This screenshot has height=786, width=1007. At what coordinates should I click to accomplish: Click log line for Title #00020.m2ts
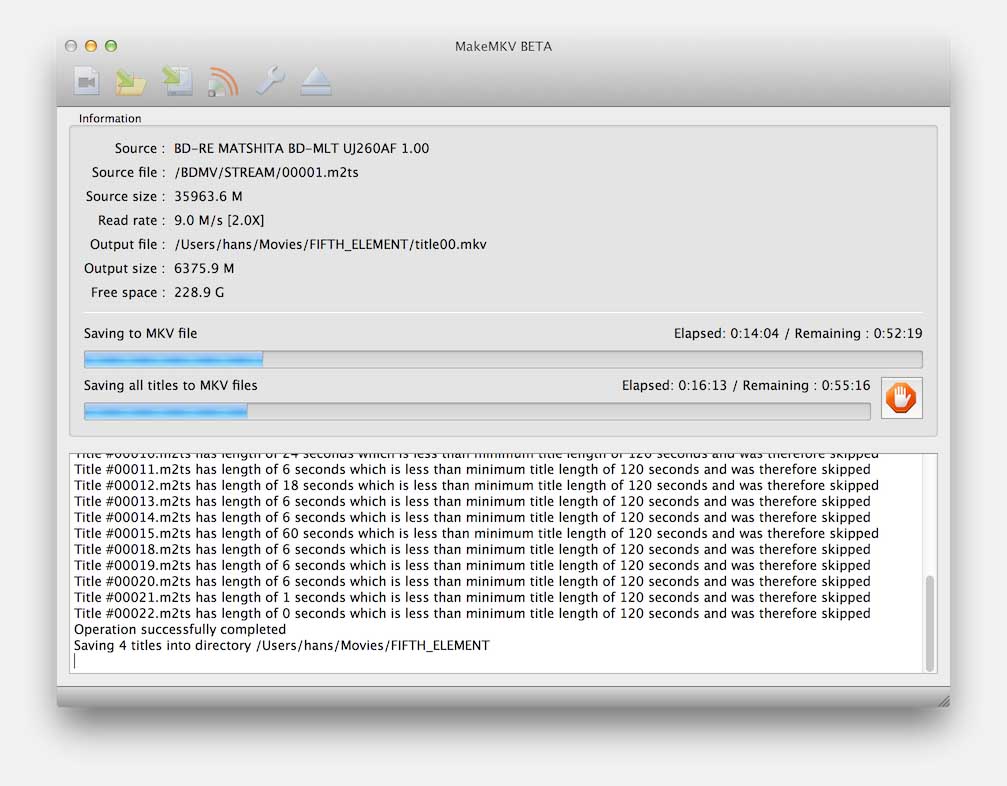pos(472,582)
